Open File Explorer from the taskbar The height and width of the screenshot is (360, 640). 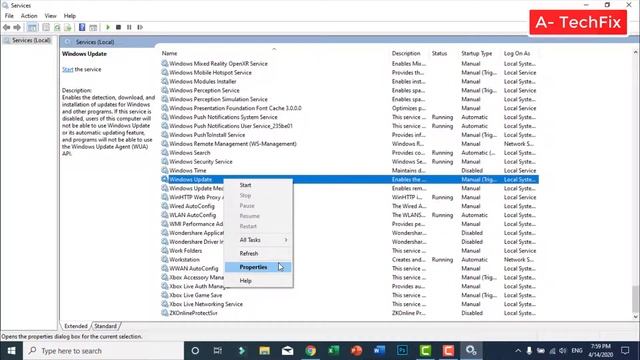[264, 351]
